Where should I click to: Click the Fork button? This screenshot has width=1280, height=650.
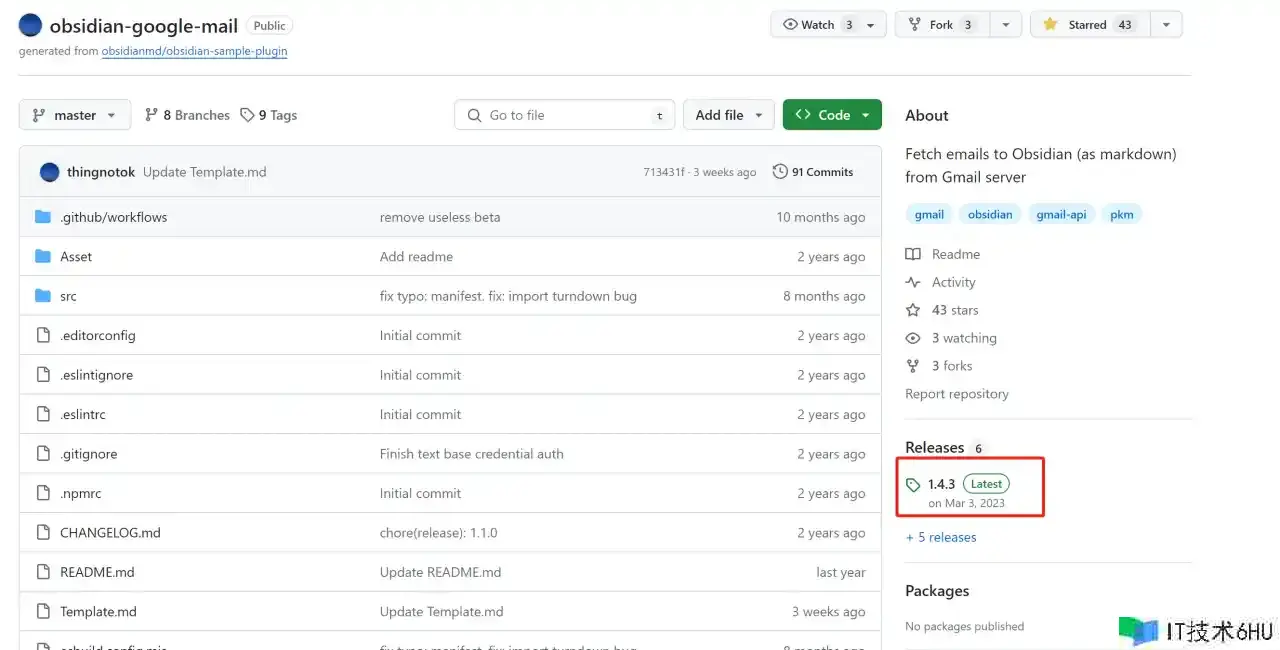point(942,25)
